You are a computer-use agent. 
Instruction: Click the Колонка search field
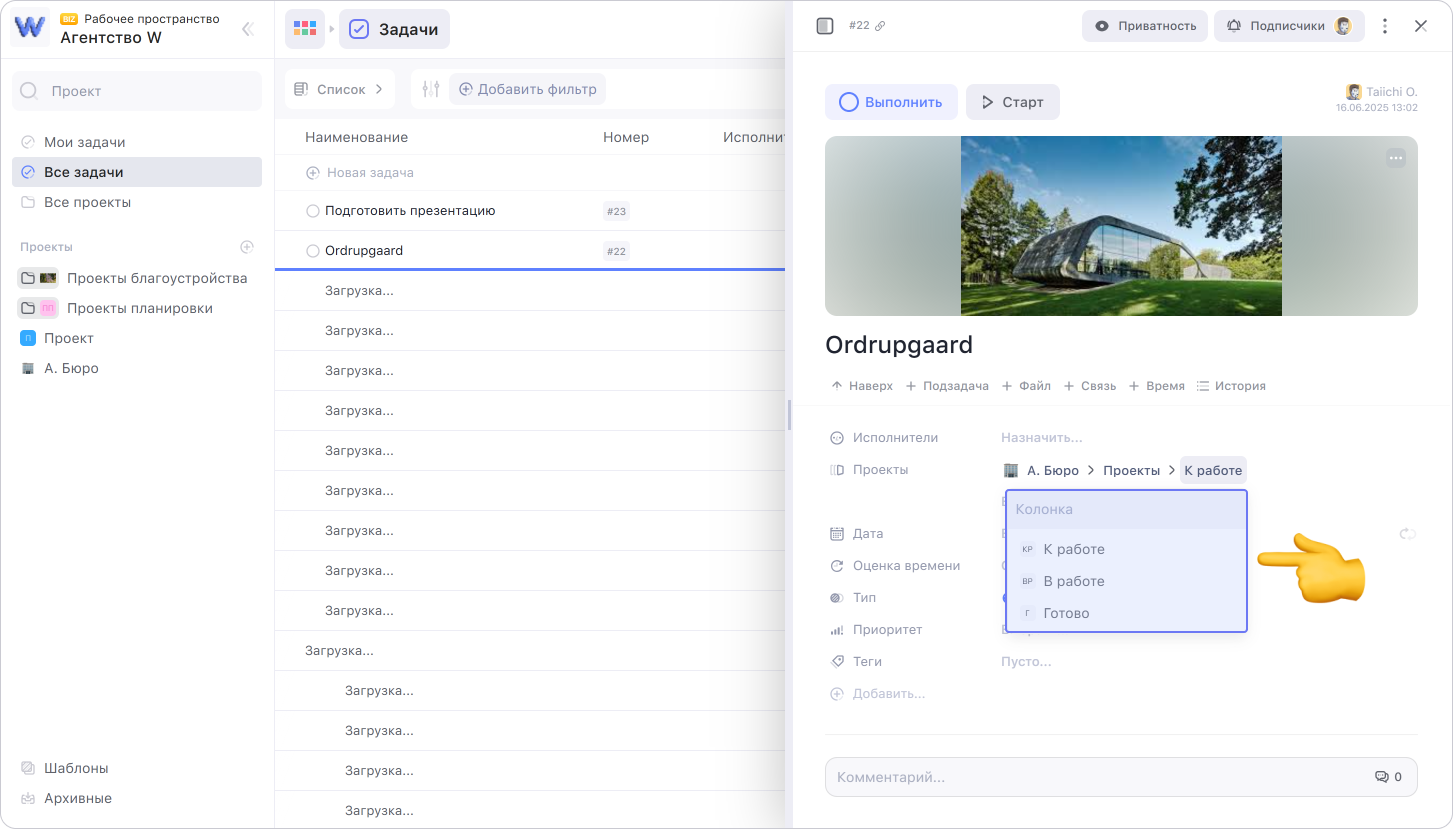tap(1127, 510)
